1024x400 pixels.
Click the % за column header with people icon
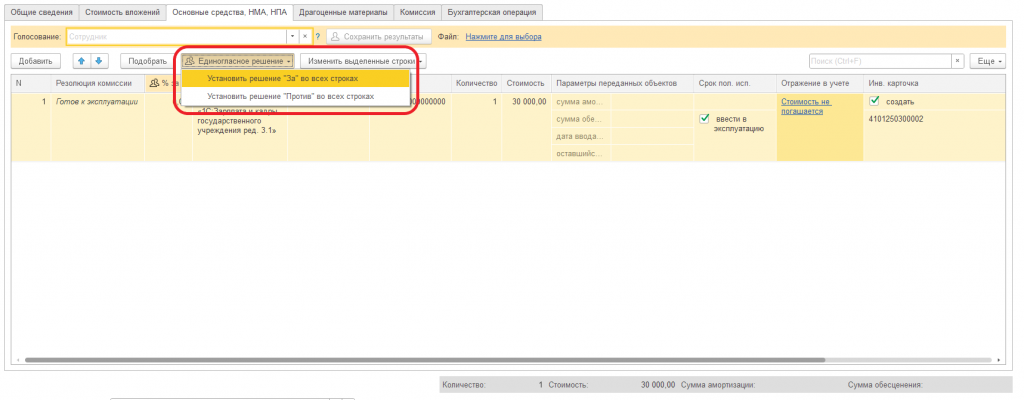tap(163, 83)
